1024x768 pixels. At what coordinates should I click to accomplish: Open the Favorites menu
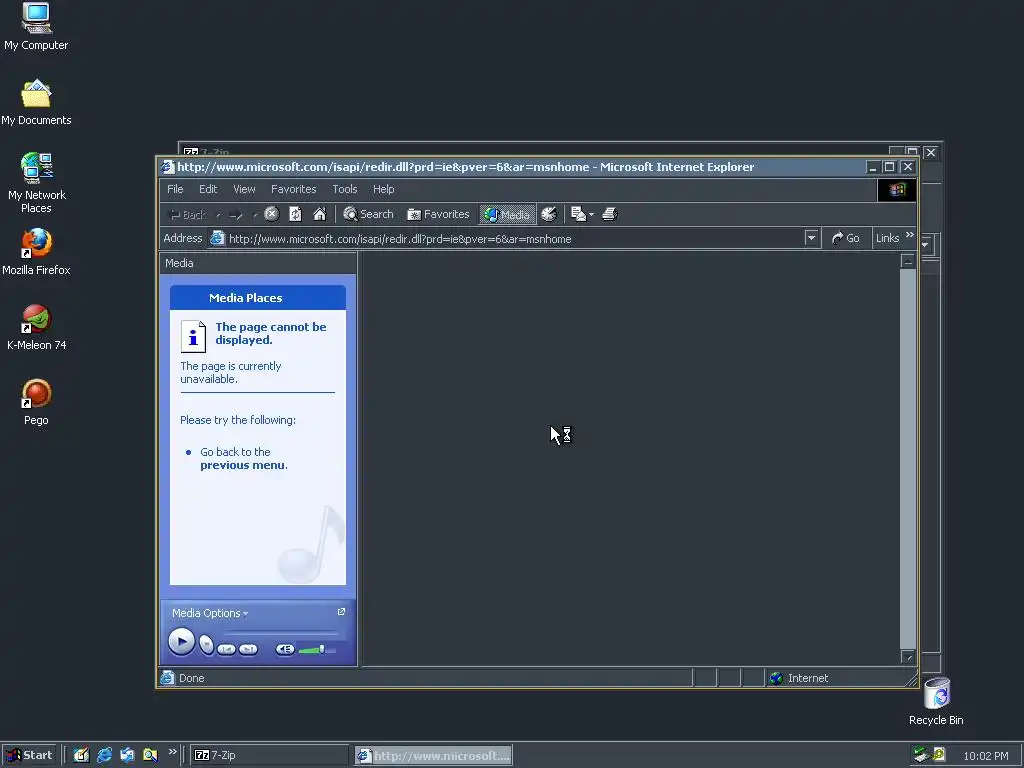click(293, 189)
